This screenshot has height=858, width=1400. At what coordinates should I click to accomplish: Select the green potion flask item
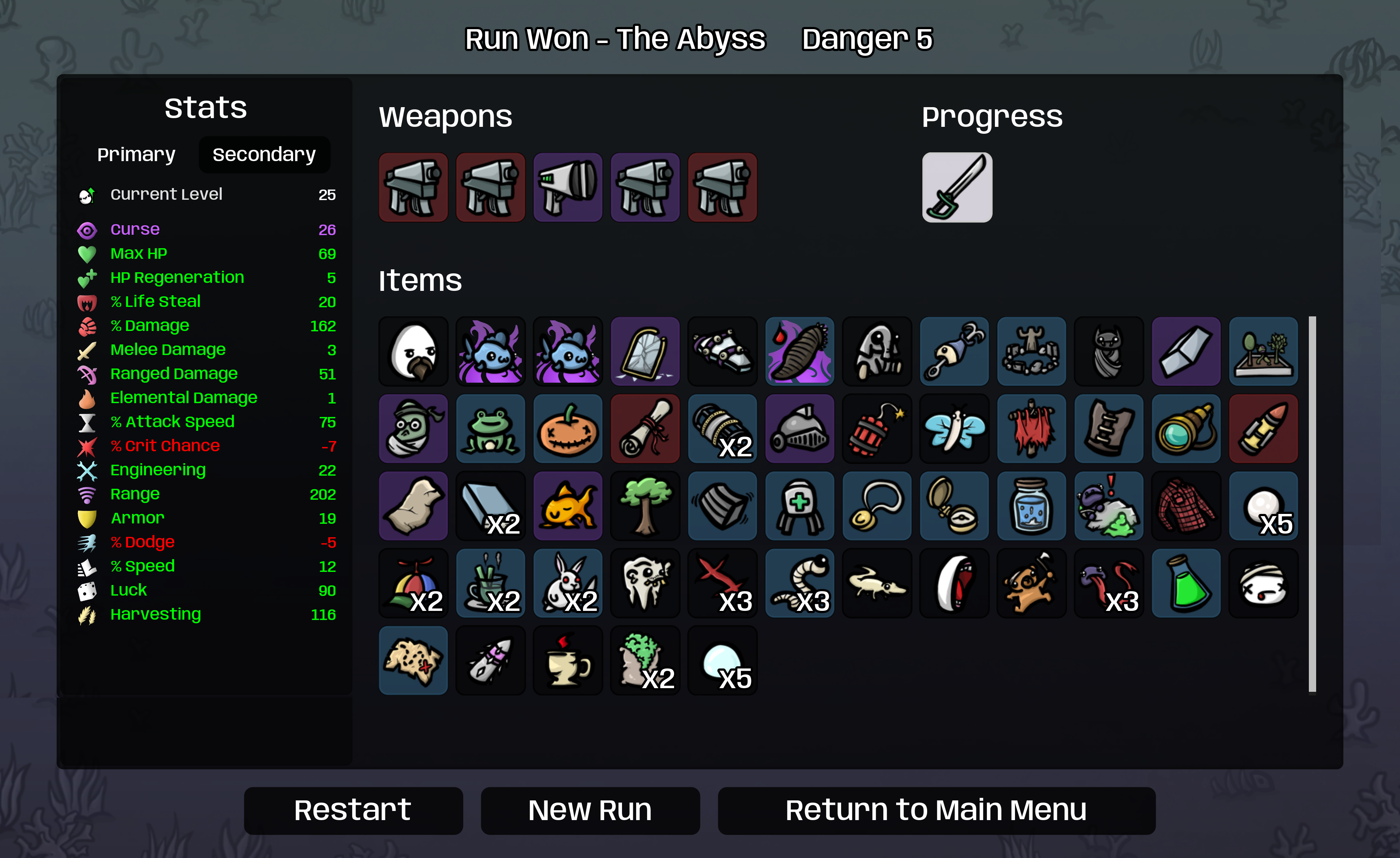point(1186,583)
